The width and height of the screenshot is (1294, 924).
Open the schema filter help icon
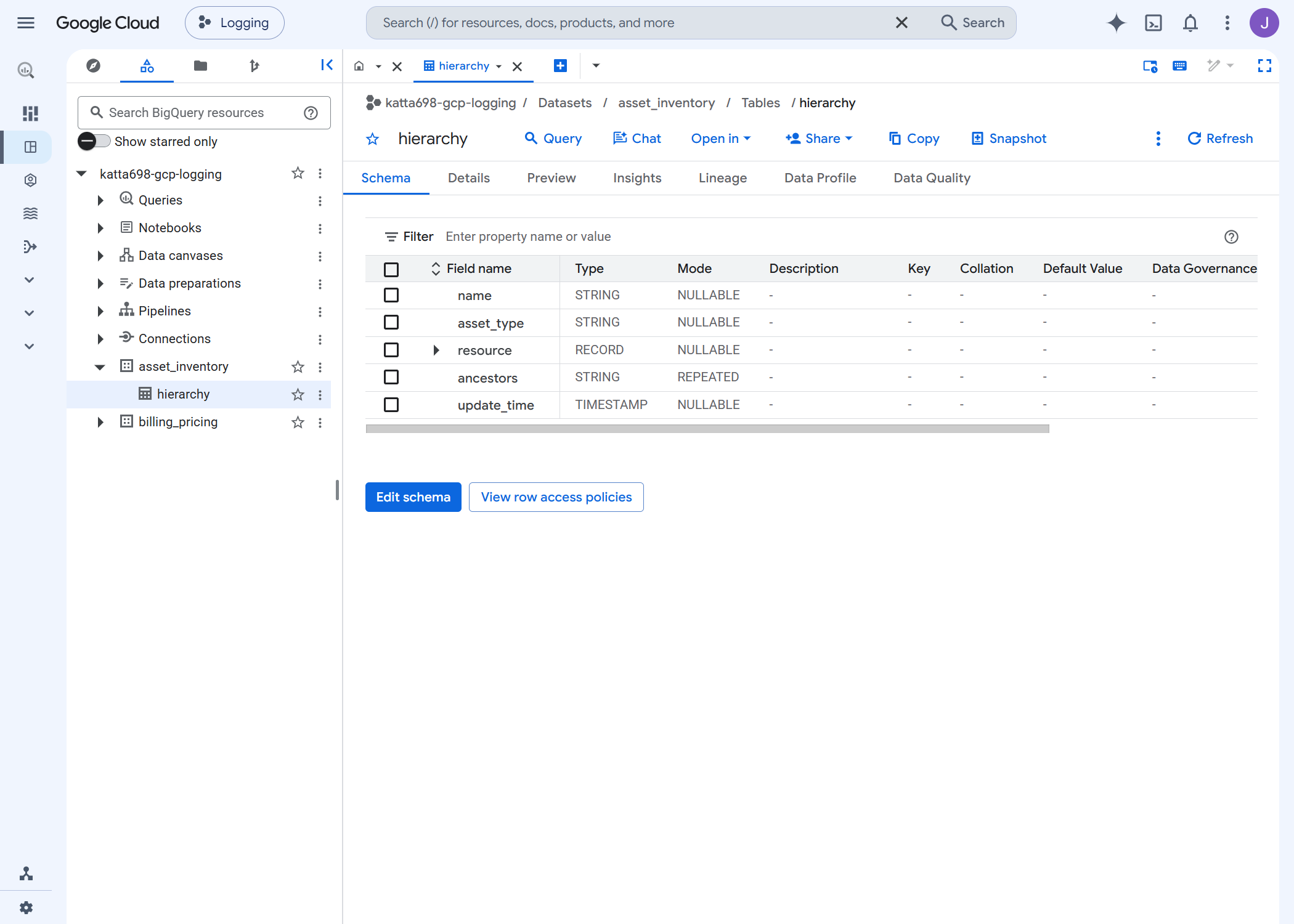click(1231, 237)
